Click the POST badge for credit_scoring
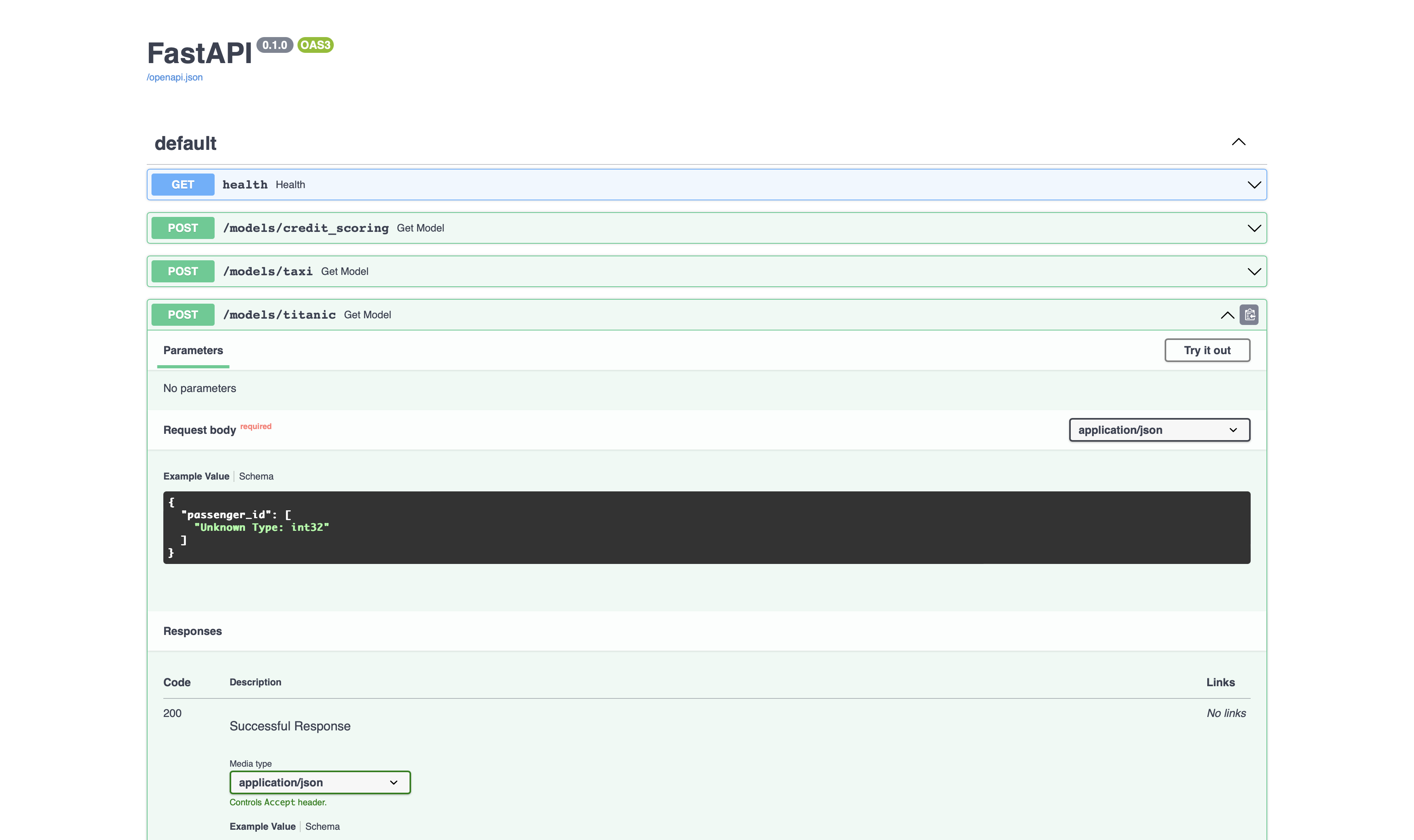The width and height of the screenshot is (1414, 840). click(x=182, y=228)
